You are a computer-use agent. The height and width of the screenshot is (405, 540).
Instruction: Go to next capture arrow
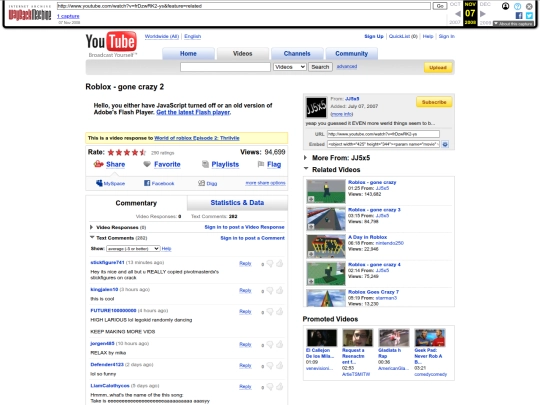[483, 14]
